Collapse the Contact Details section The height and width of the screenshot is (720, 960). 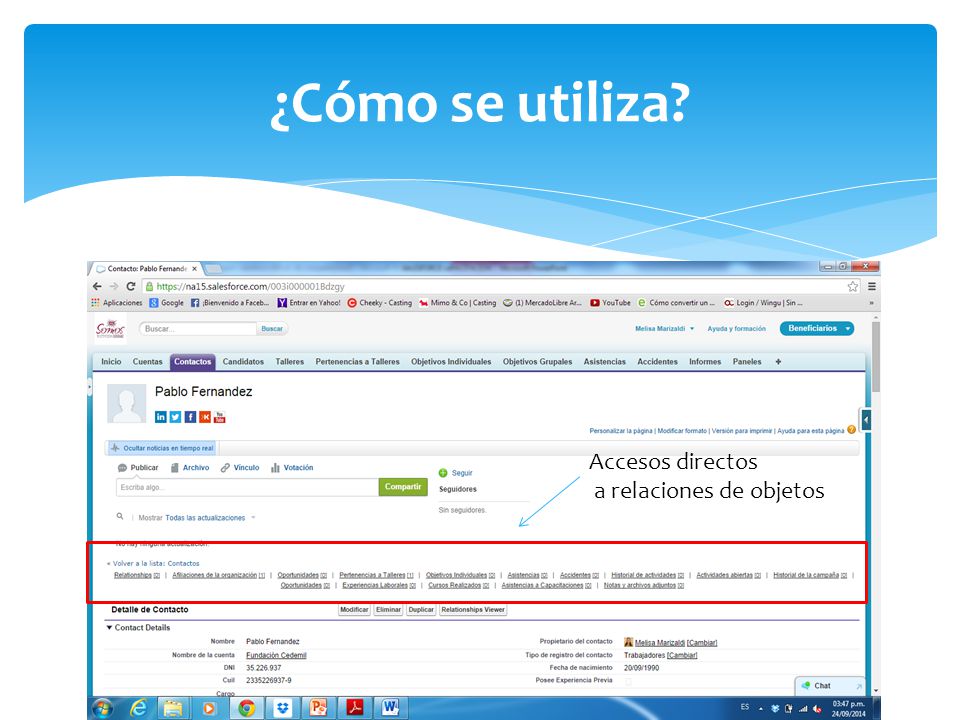click(x=110, y=628)
